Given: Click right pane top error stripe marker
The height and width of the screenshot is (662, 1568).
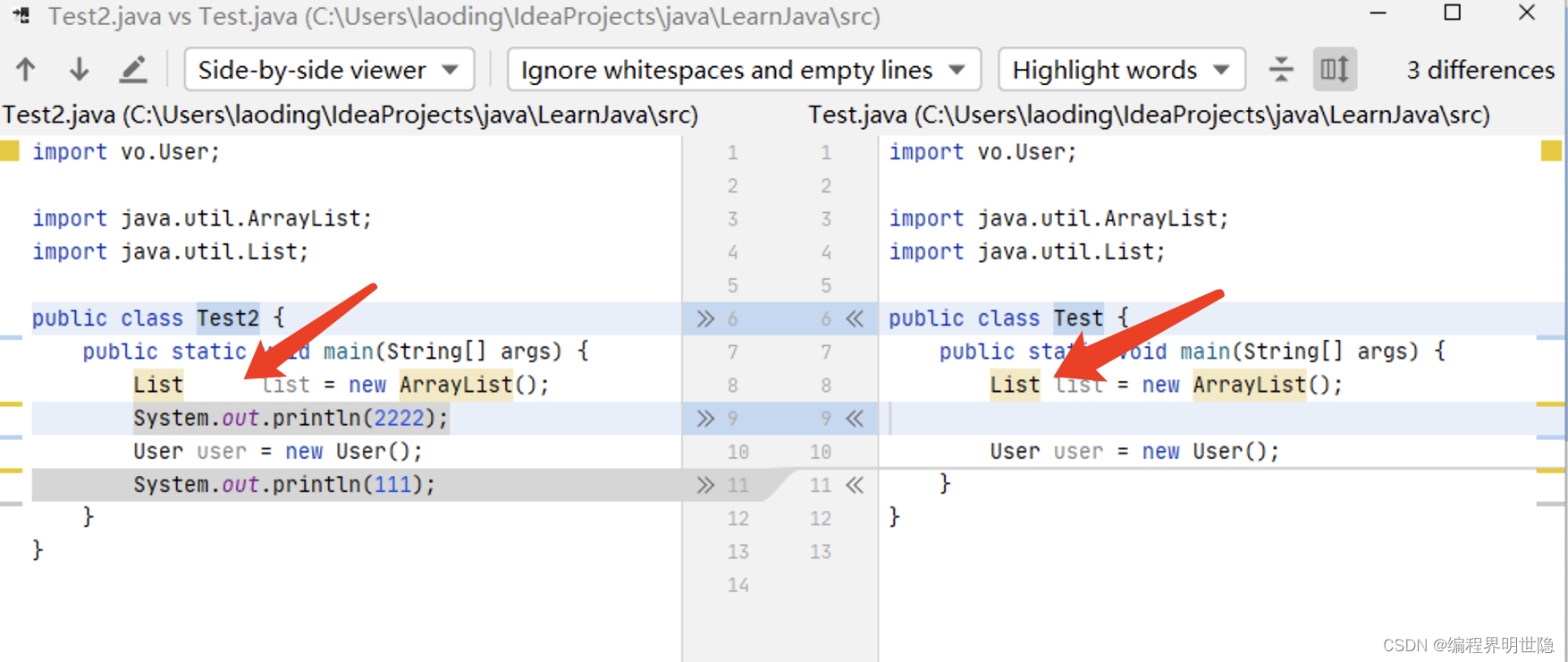Looking at the screenshot, I should 1551,336.
